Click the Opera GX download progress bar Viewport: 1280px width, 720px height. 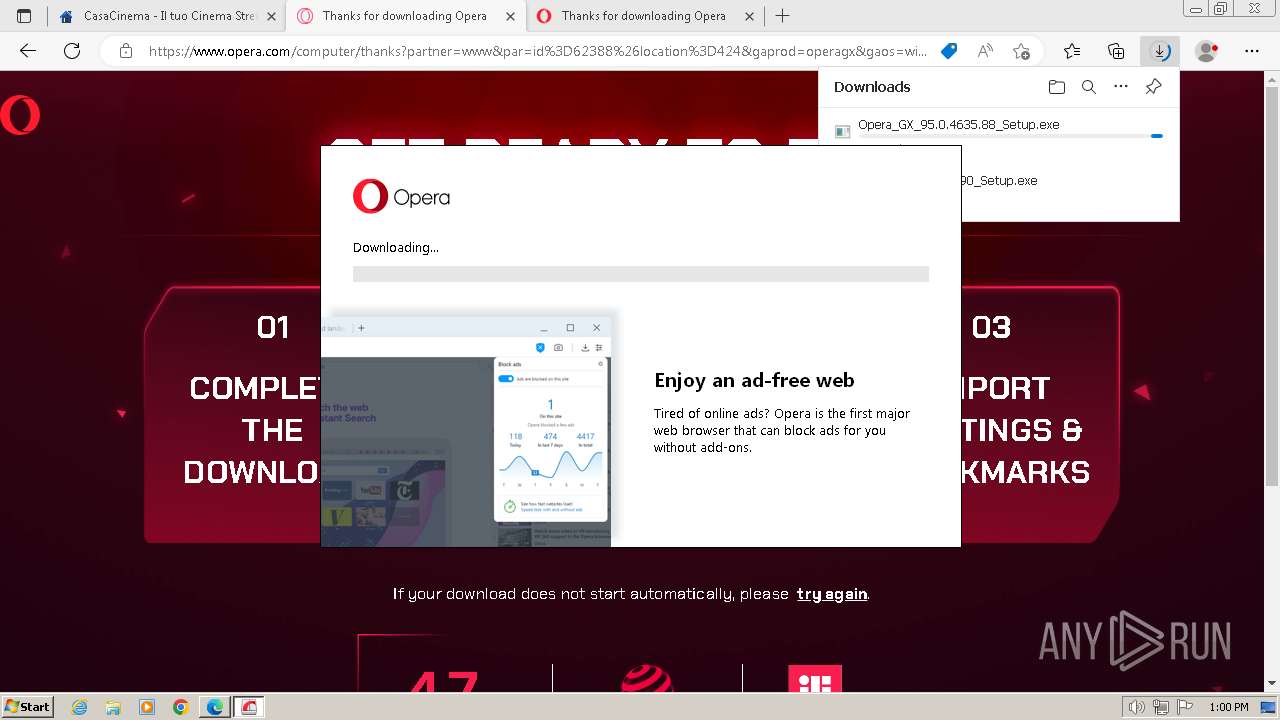point(1010,136)
